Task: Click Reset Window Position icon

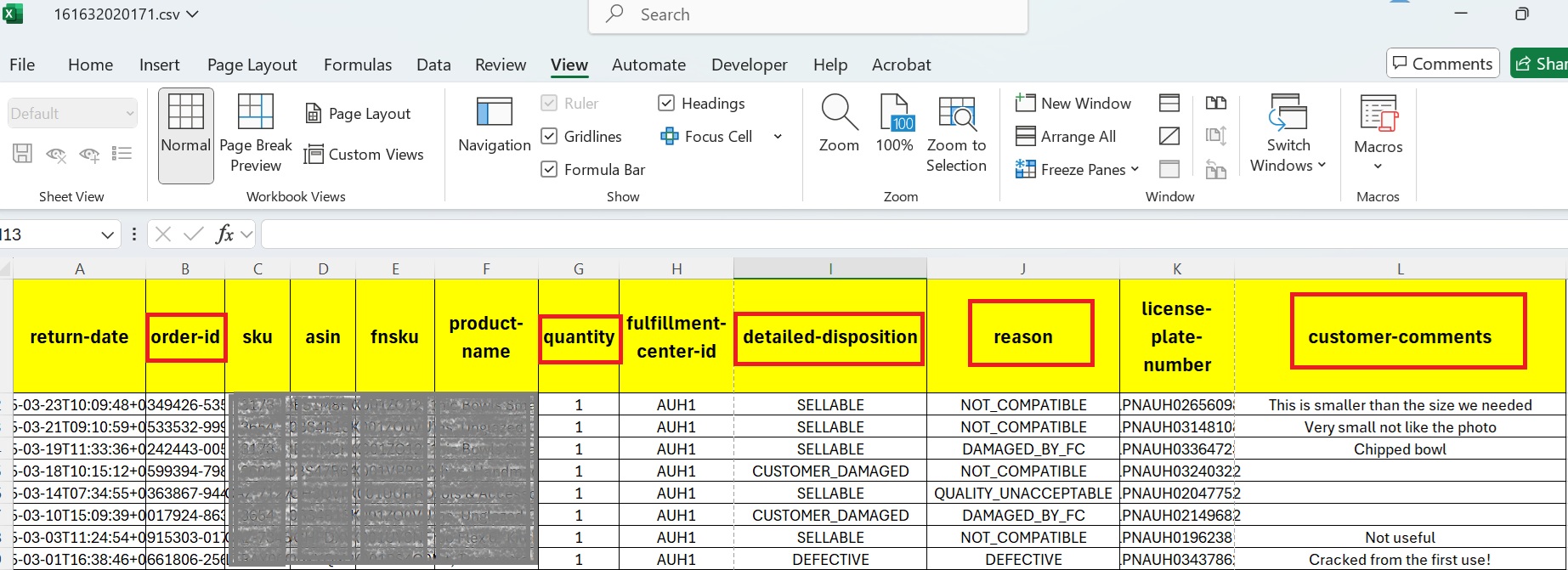Action: 1216,169
